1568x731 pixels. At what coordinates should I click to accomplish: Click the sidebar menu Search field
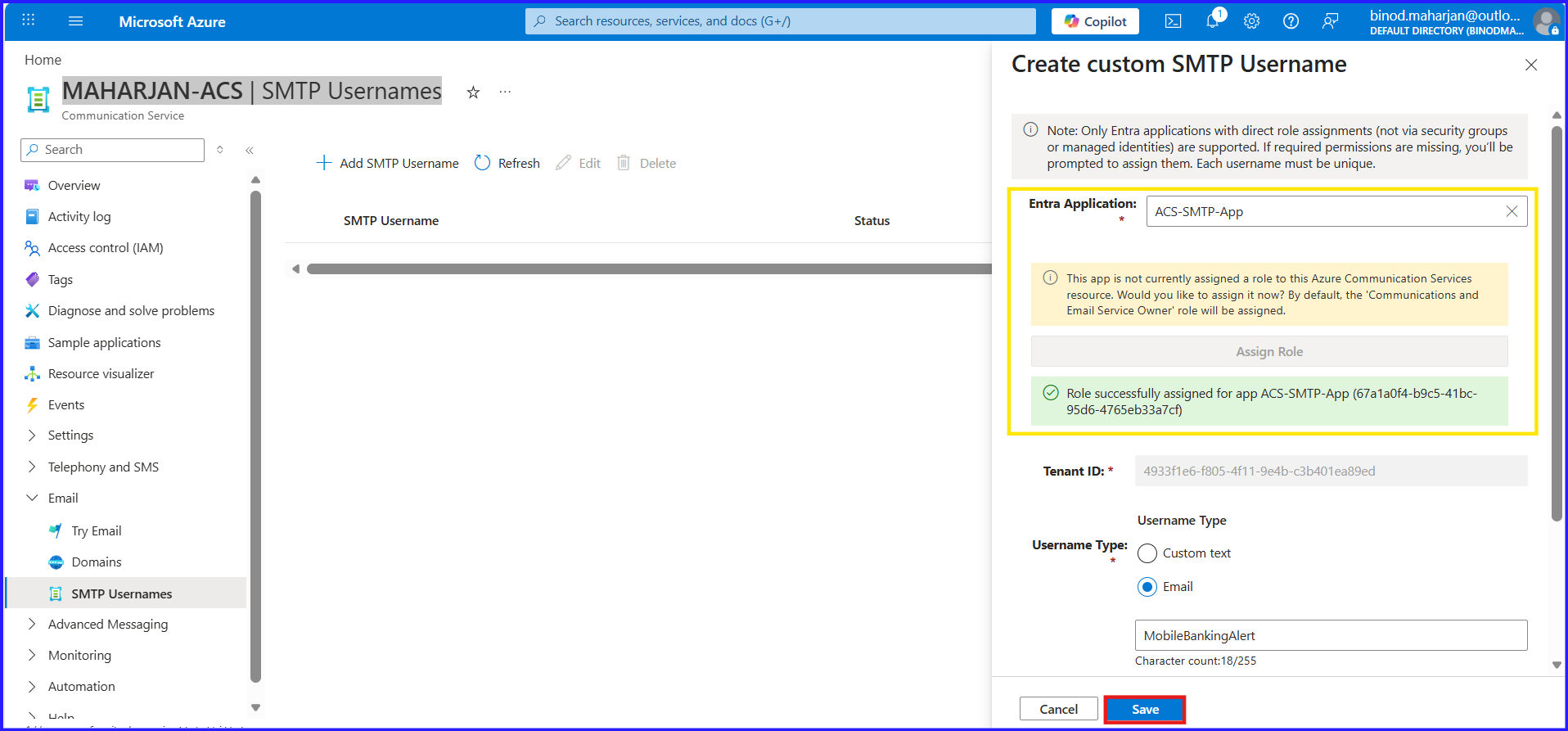click(112, 150)
